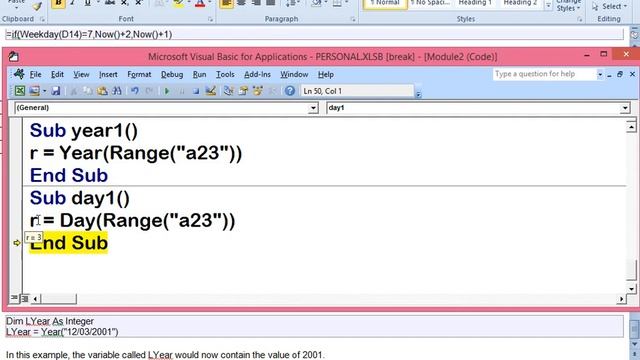Click the Font Color red A icon

click(200, 3)
